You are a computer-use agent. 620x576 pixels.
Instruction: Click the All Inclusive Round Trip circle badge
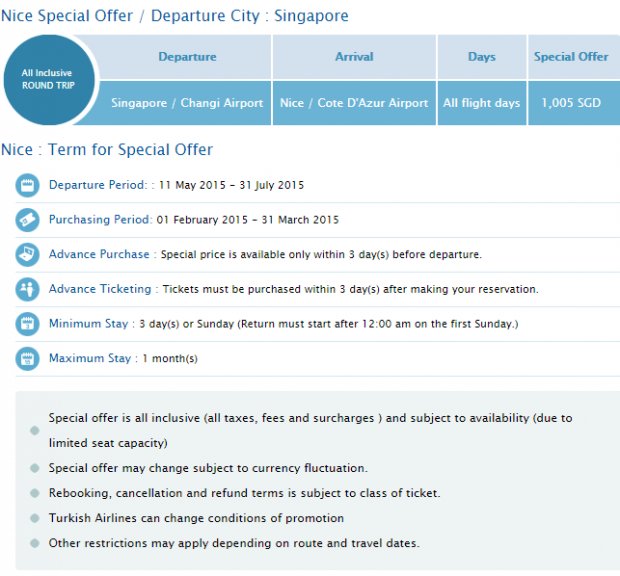point(49,79)
